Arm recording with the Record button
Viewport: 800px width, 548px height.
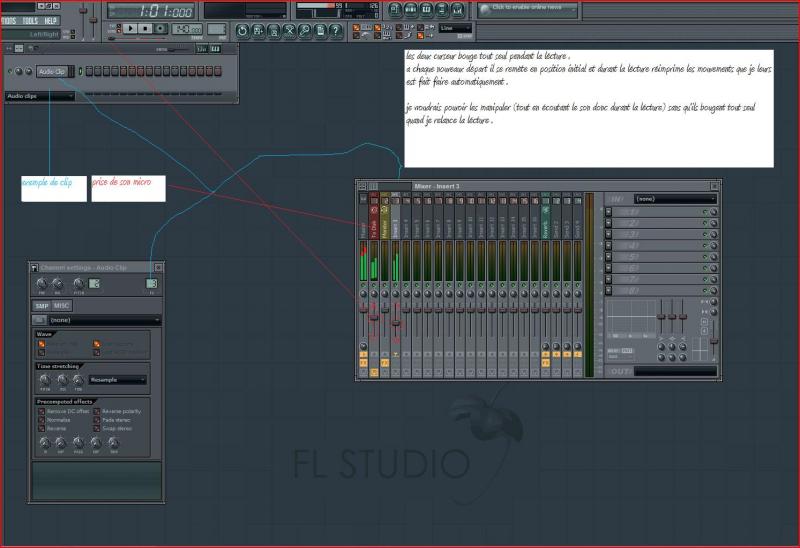pos(161,29)
